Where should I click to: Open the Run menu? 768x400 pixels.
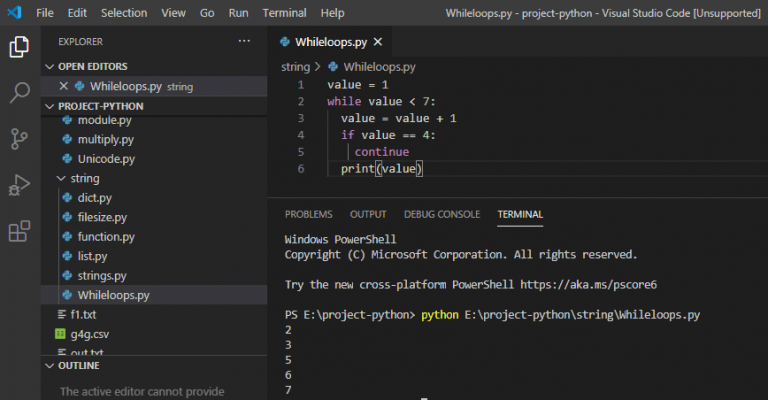click(239, 13)
